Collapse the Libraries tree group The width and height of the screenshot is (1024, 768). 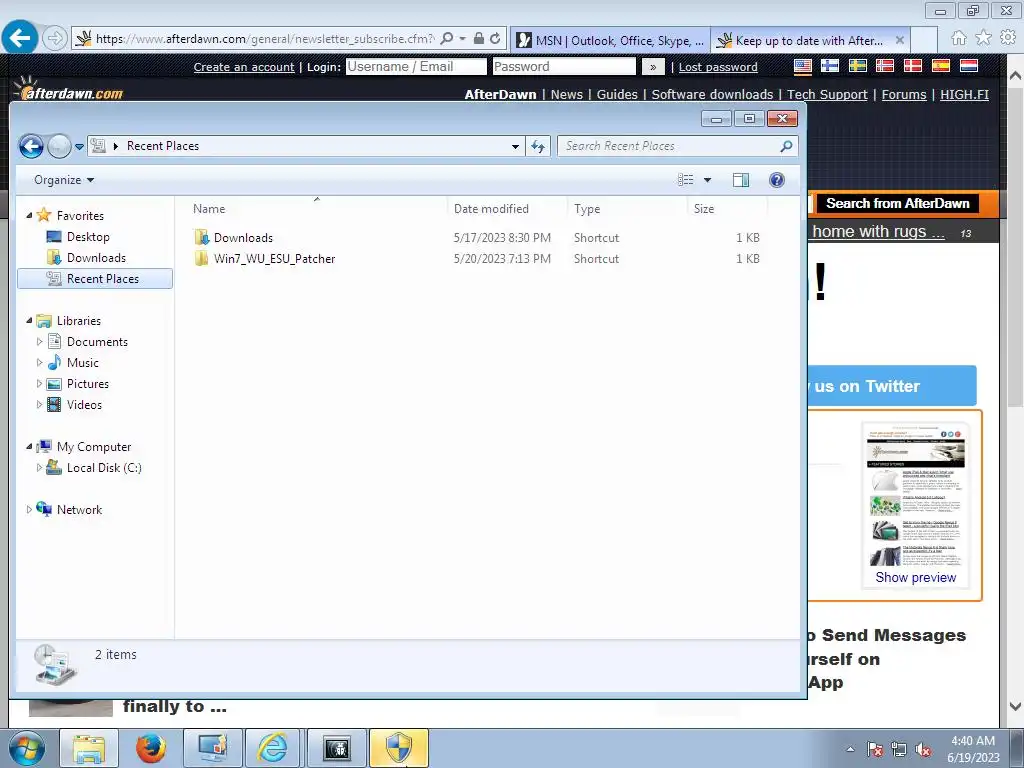[x=29, y=320]
